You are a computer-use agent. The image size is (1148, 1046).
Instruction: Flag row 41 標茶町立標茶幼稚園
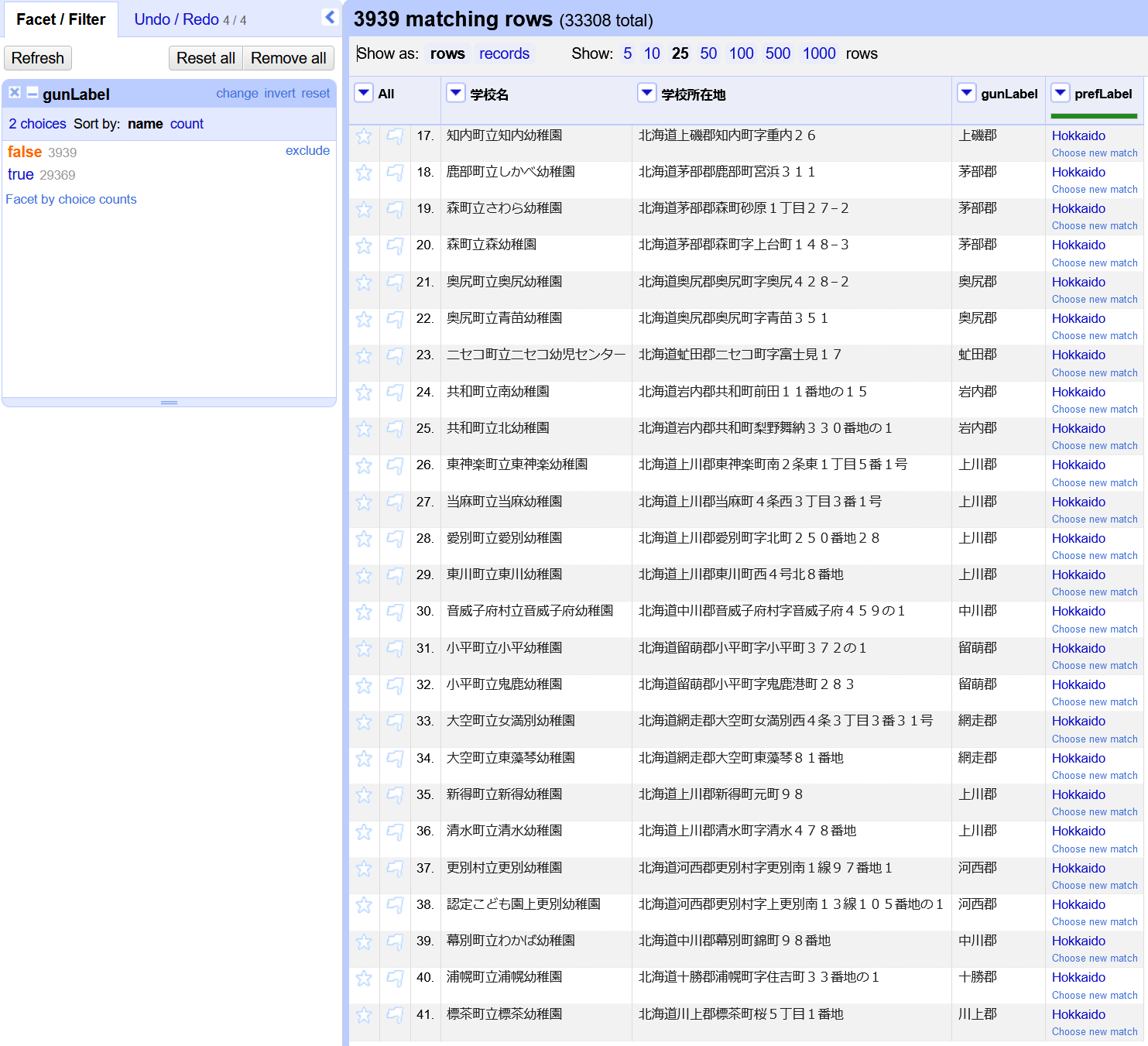(x=395, y=1016)
